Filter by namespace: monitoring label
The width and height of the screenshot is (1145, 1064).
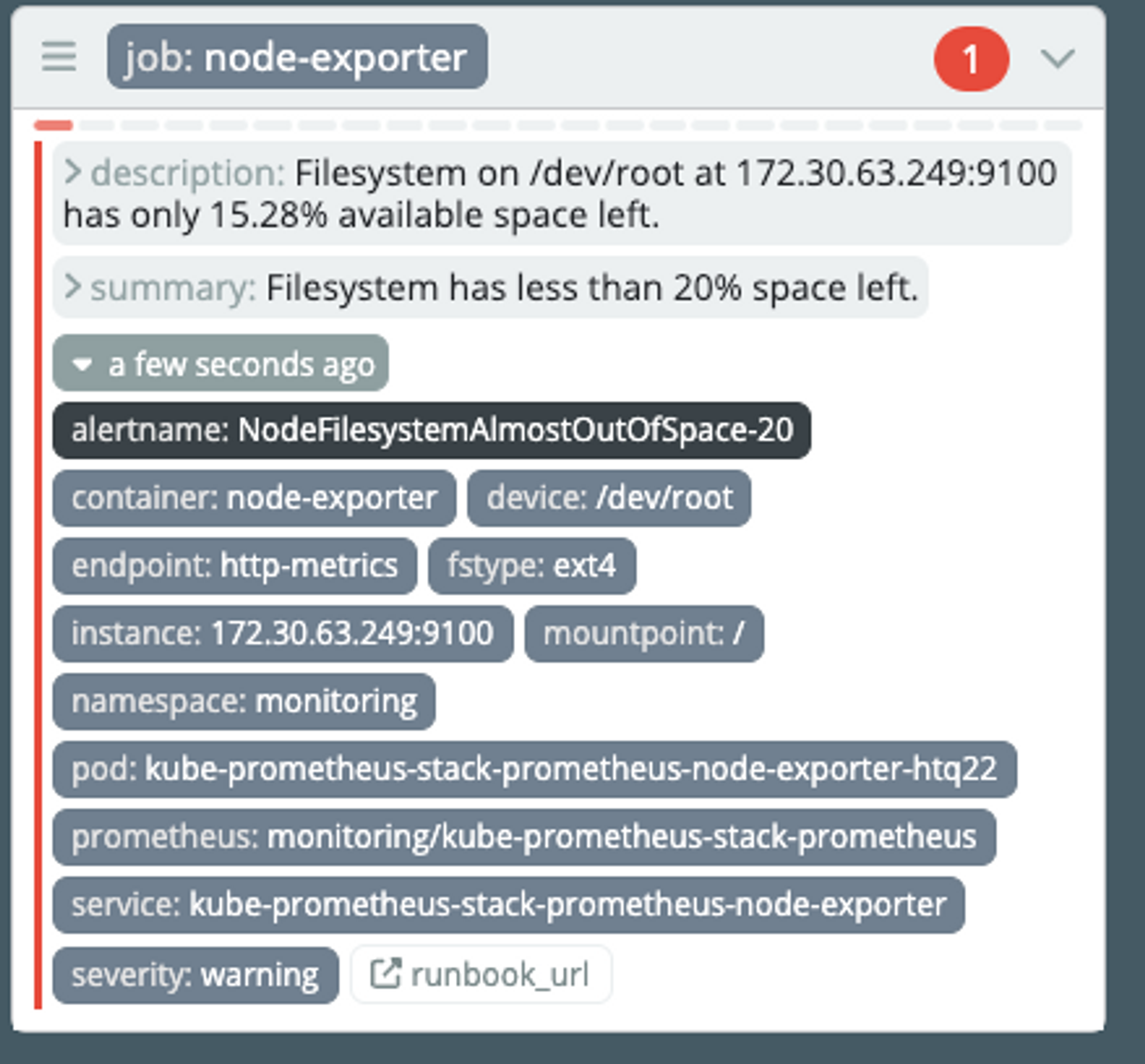[x=244, y=701]
